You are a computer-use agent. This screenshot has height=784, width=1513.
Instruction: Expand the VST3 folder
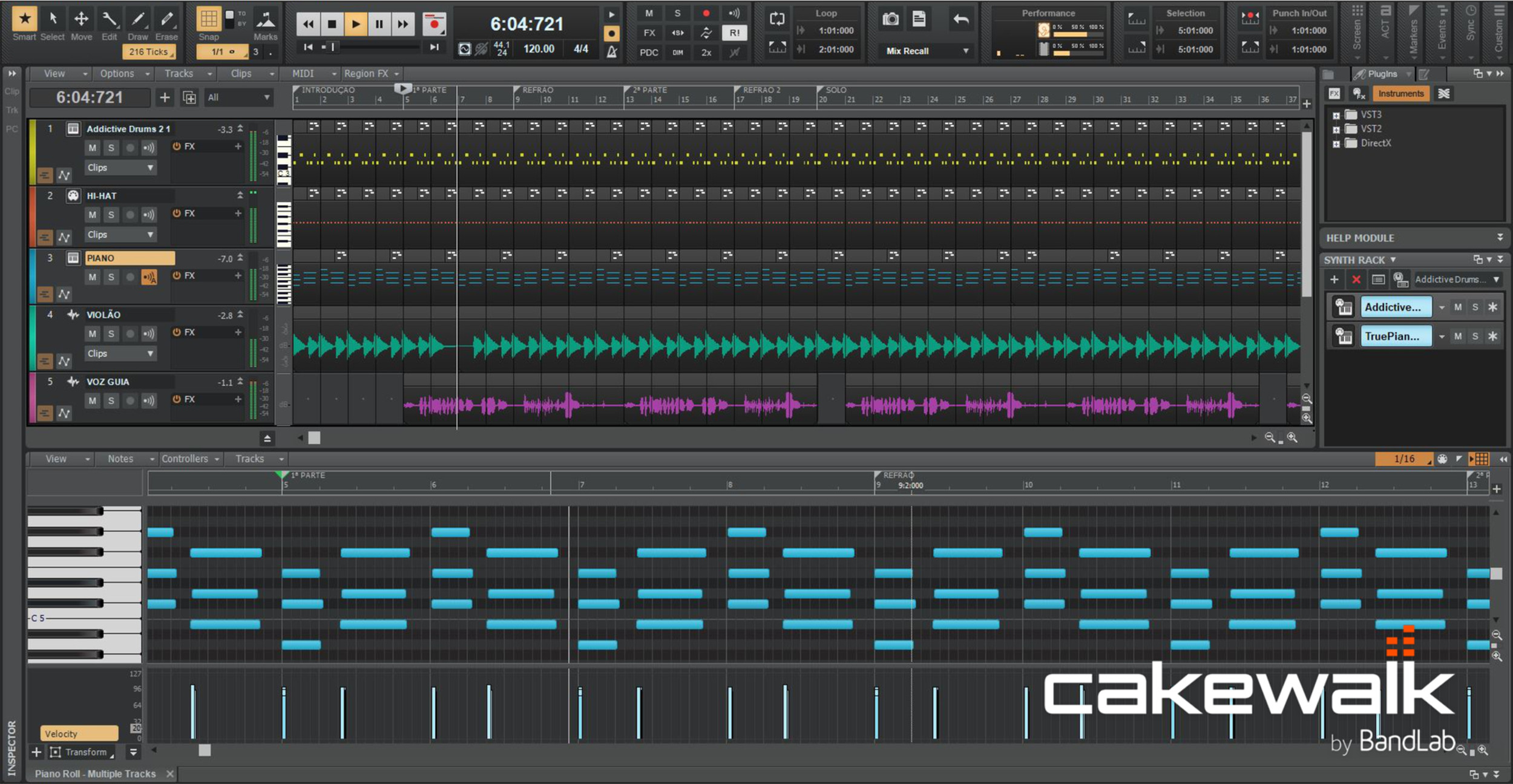1336,115
